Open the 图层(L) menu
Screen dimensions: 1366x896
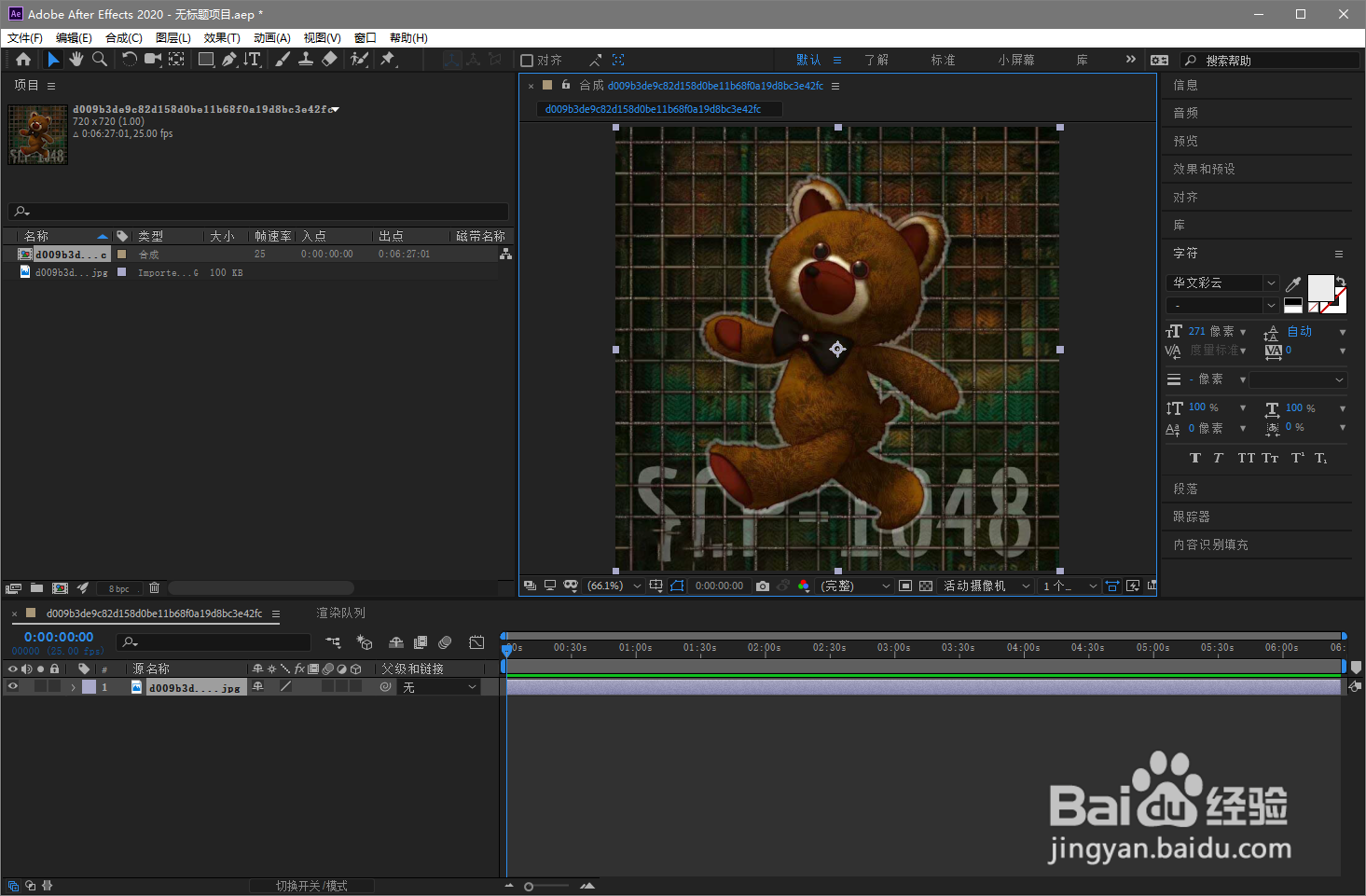173,38
